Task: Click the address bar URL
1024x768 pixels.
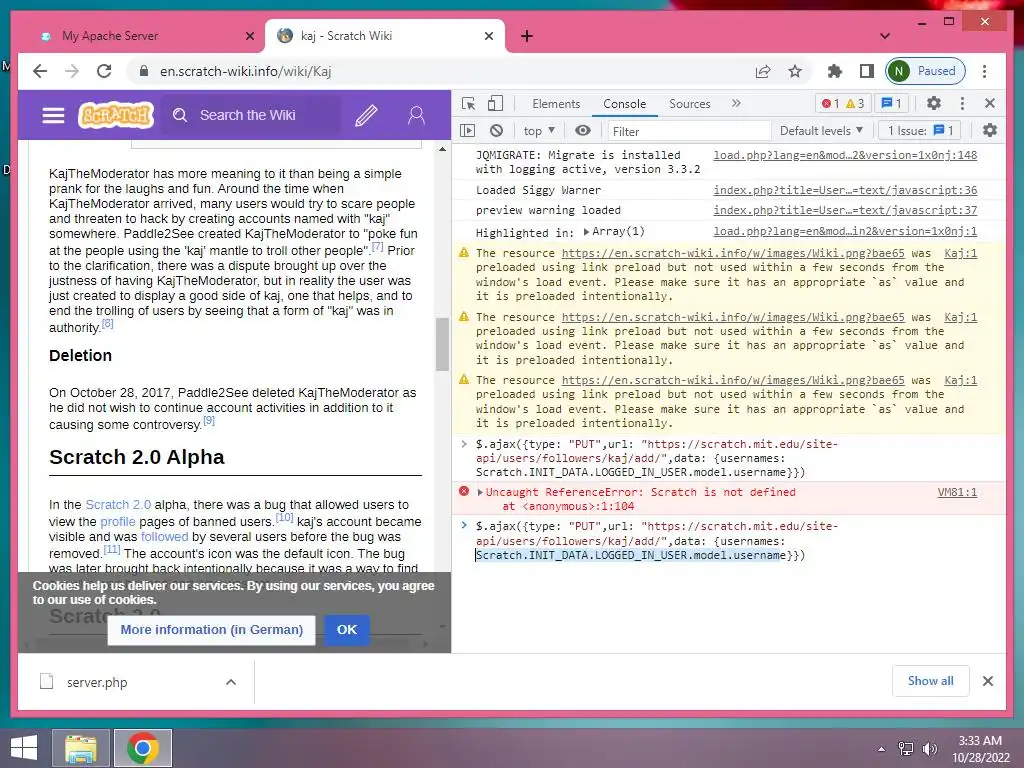Action: tap(246, 71)
